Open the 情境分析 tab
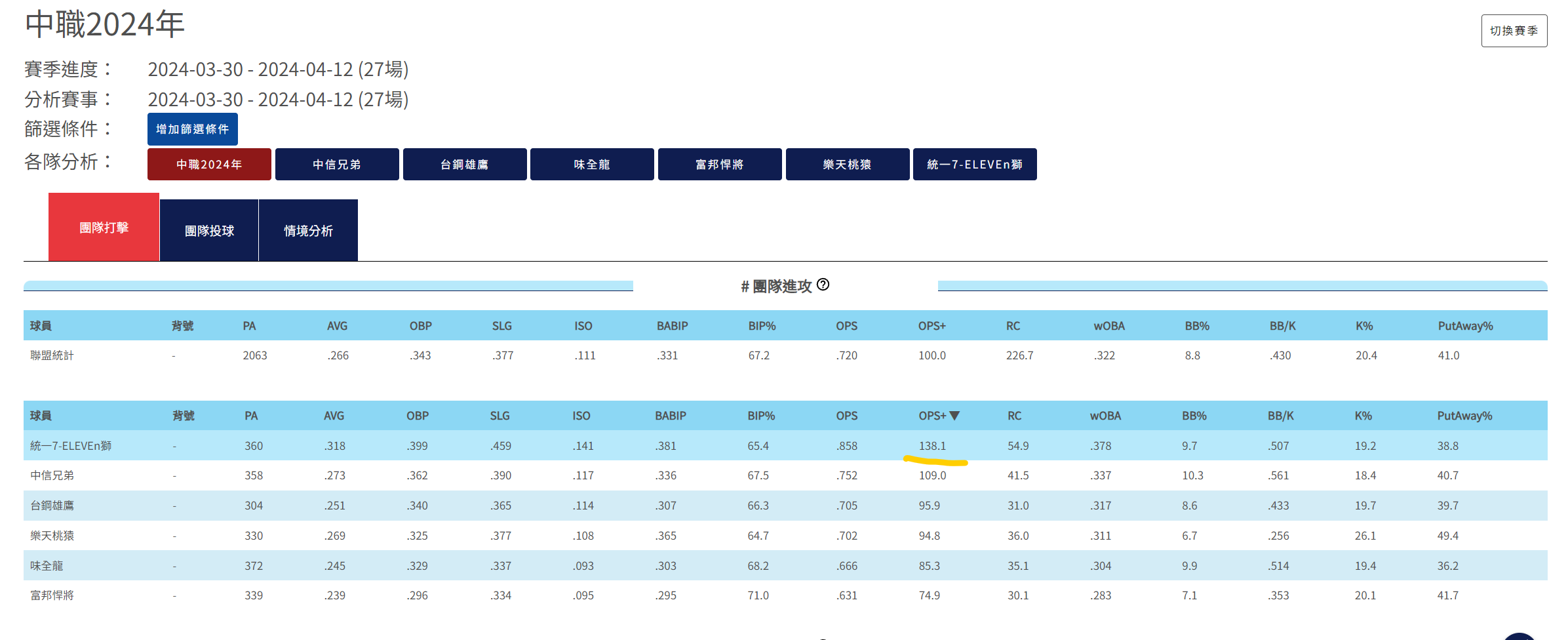This screenshot has height=640, width=1568. click(x=308, y=231)
